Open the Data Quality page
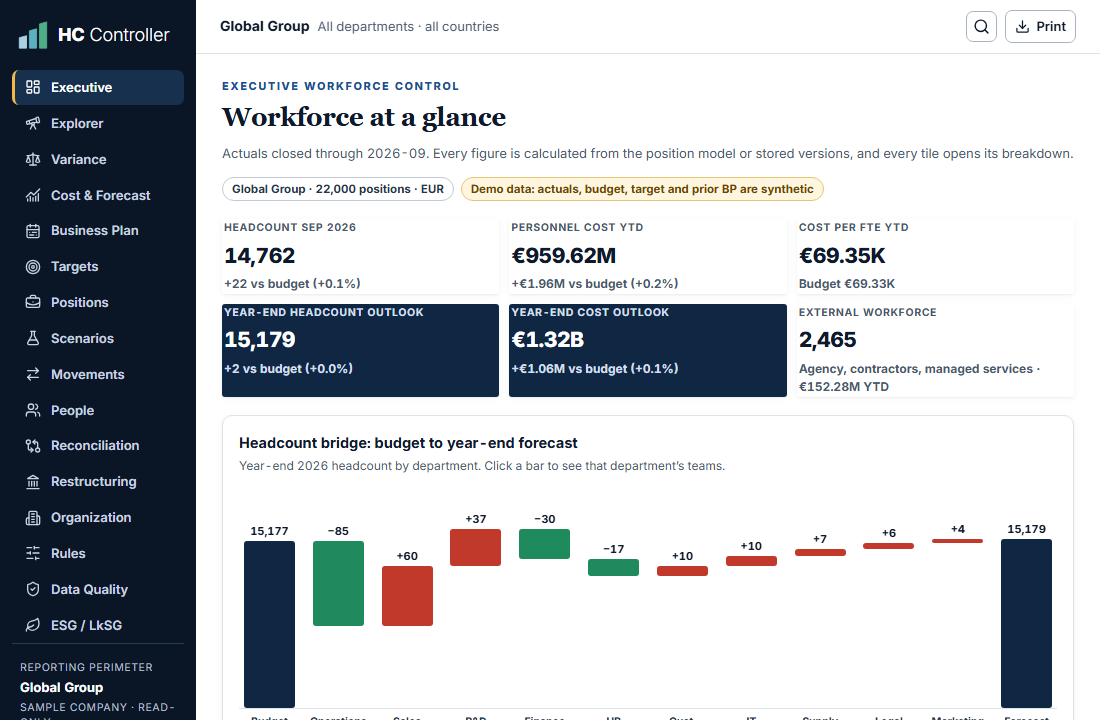The image size is (1100, 720). (x=98, y=589)
